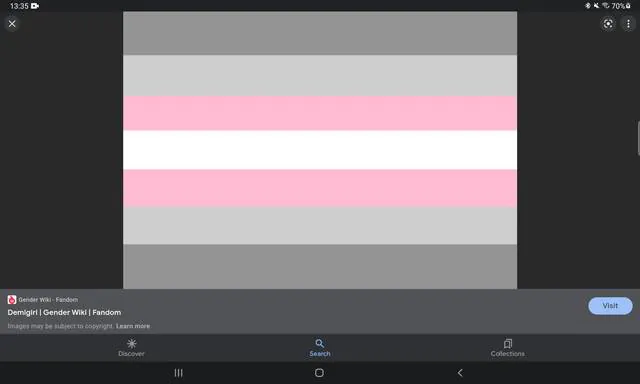This screenshot has width=640, height=384.
Task: Close the image viewer with the X icon
Action: click(x=12, y=24)
